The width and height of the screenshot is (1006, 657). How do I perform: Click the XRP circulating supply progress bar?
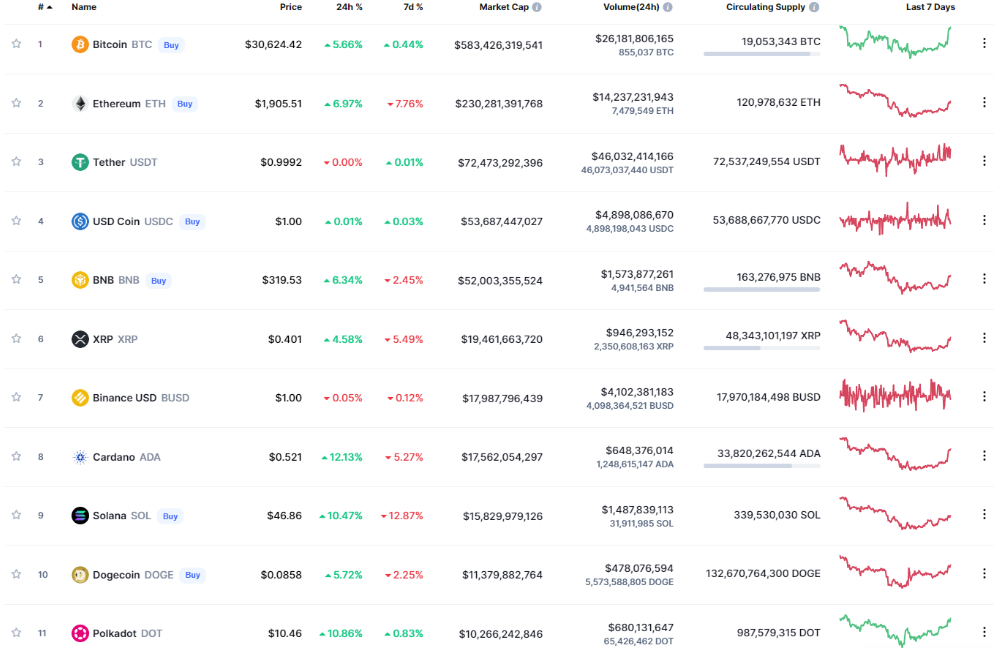762,348
